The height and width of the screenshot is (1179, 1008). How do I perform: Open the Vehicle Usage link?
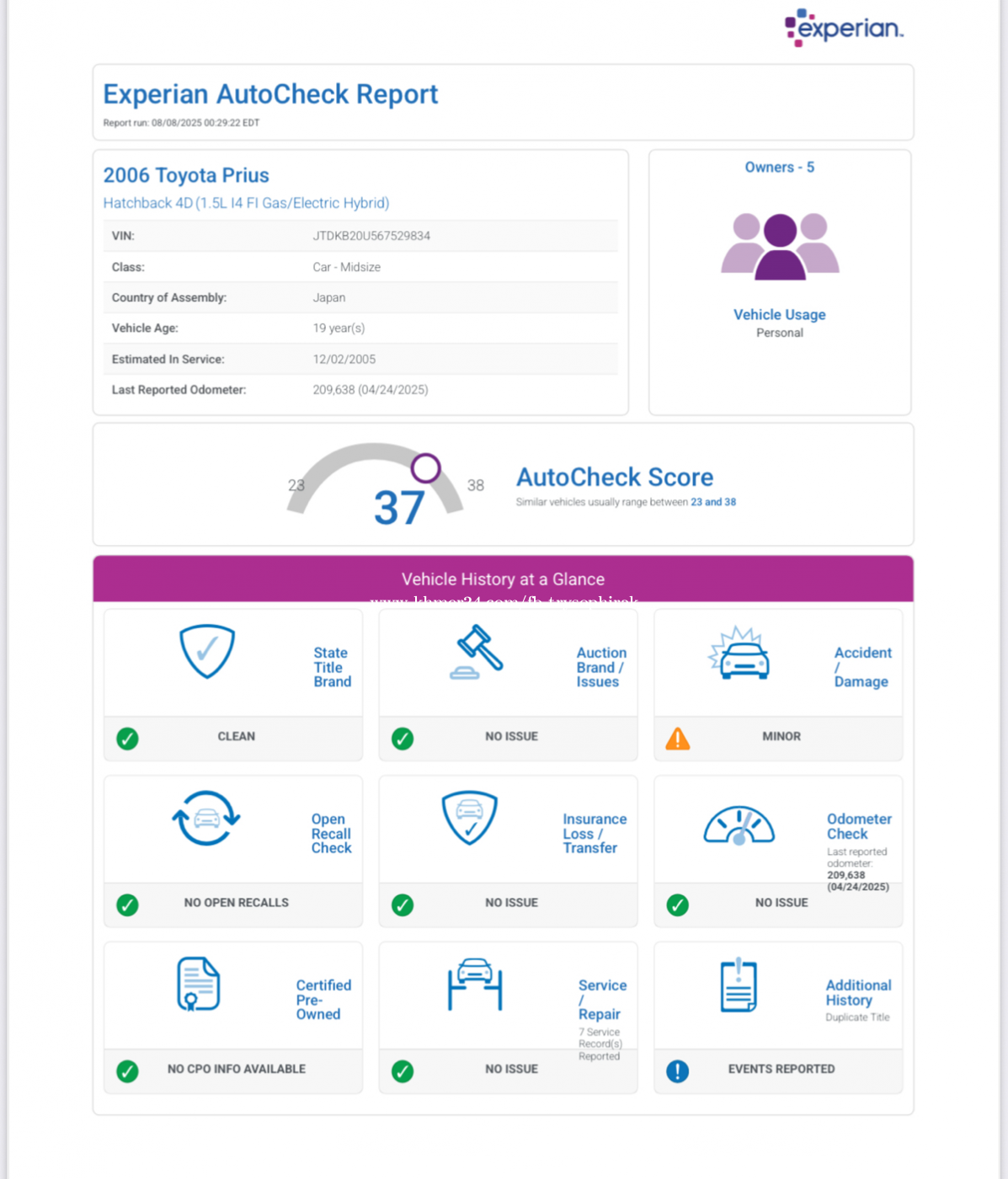click(779, 315)
